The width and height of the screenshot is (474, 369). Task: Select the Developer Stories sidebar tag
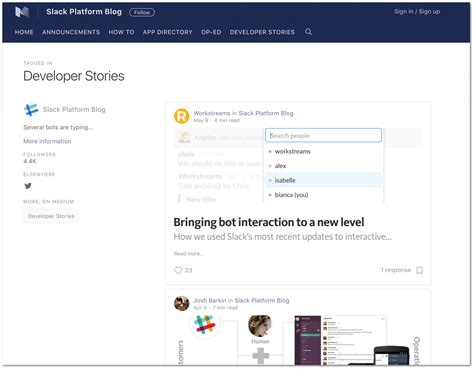(51, 216)
